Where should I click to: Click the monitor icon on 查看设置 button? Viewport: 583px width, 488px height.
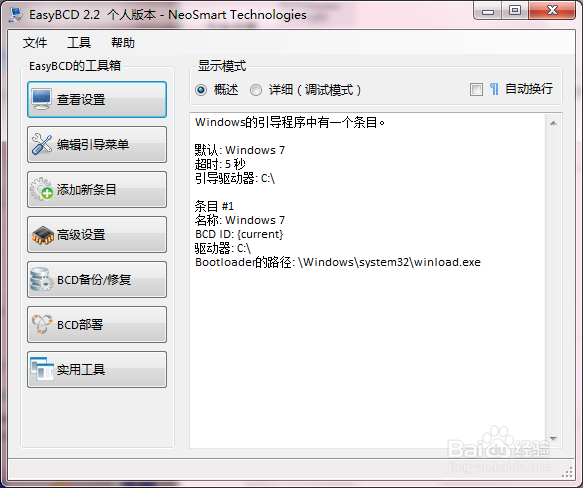click(41, 99)
